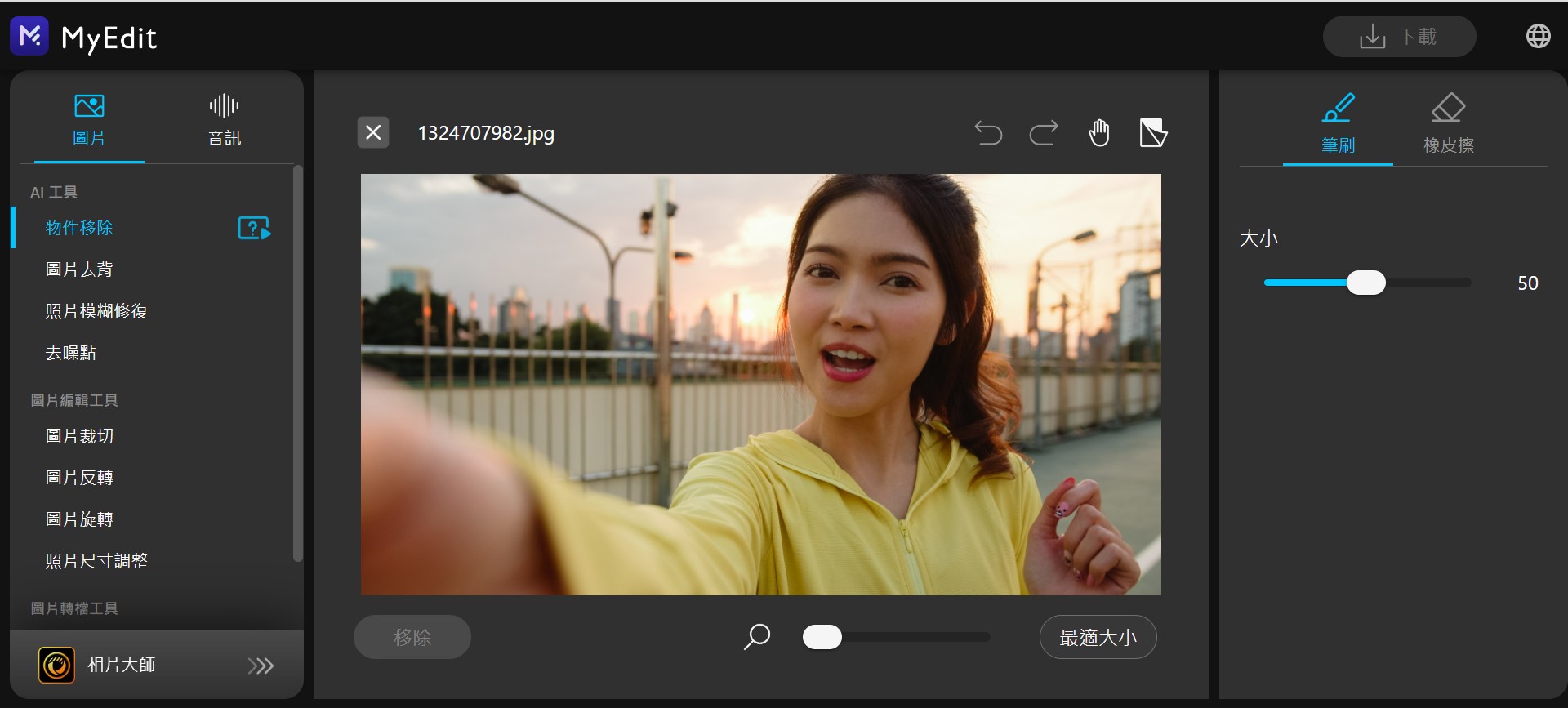Open the 去噪點 tool
Viewport: 1568px width, 708px height.
tap(71, 353)
